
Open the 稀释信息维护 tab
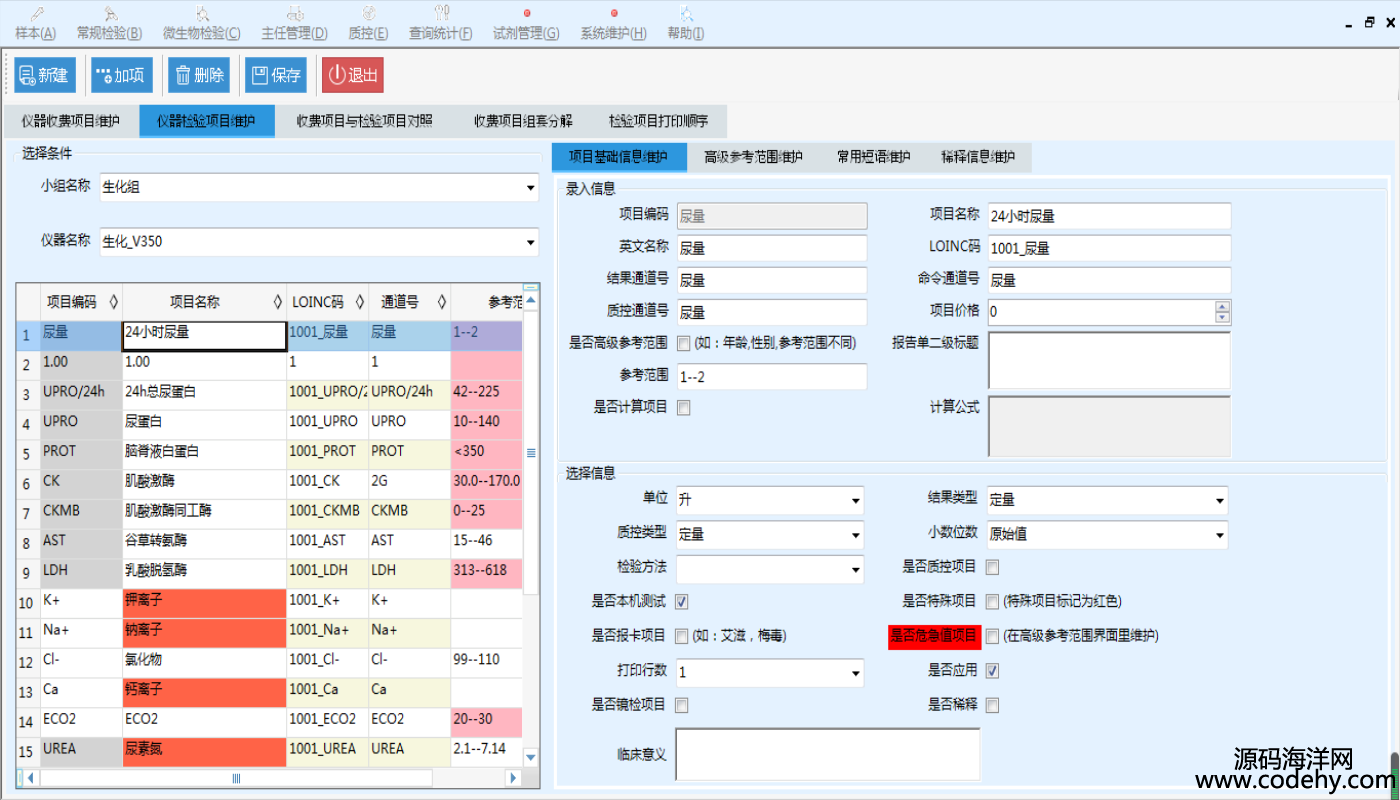tap(978, 157)
